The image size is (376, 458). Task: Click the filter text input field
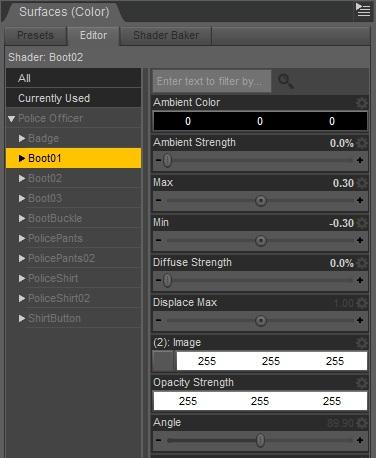(212, 81)
